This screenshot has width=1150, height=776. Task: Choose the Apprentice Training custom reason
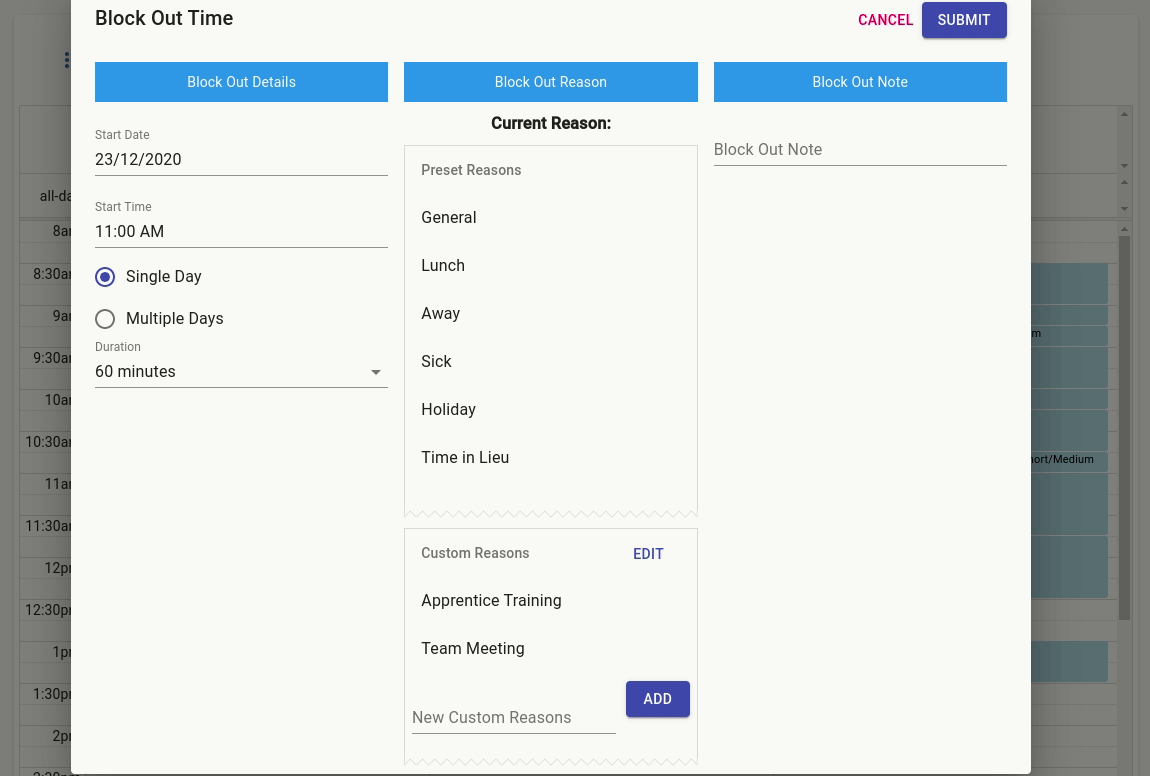pos(491,601)
